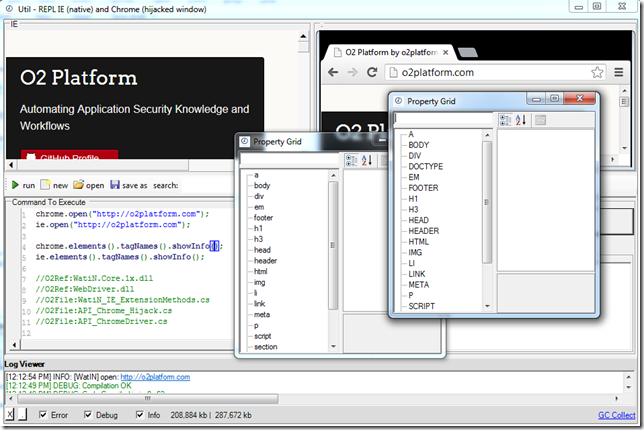The image size is (644, 430).
Task: Bookmark the page with the star icon
Action: click(597, 72)
